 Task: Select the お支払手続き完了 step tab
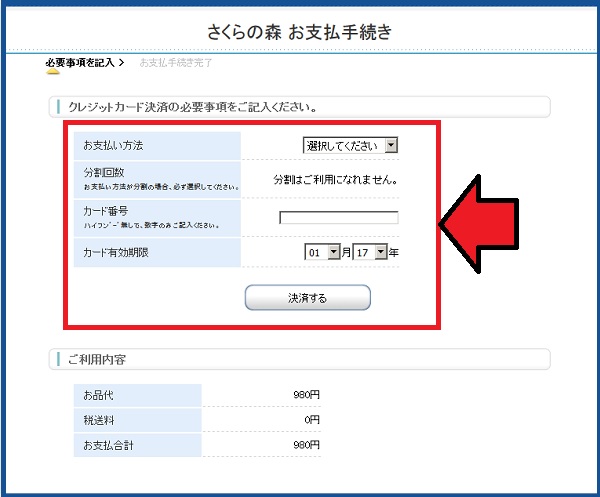tap(176, 63)
